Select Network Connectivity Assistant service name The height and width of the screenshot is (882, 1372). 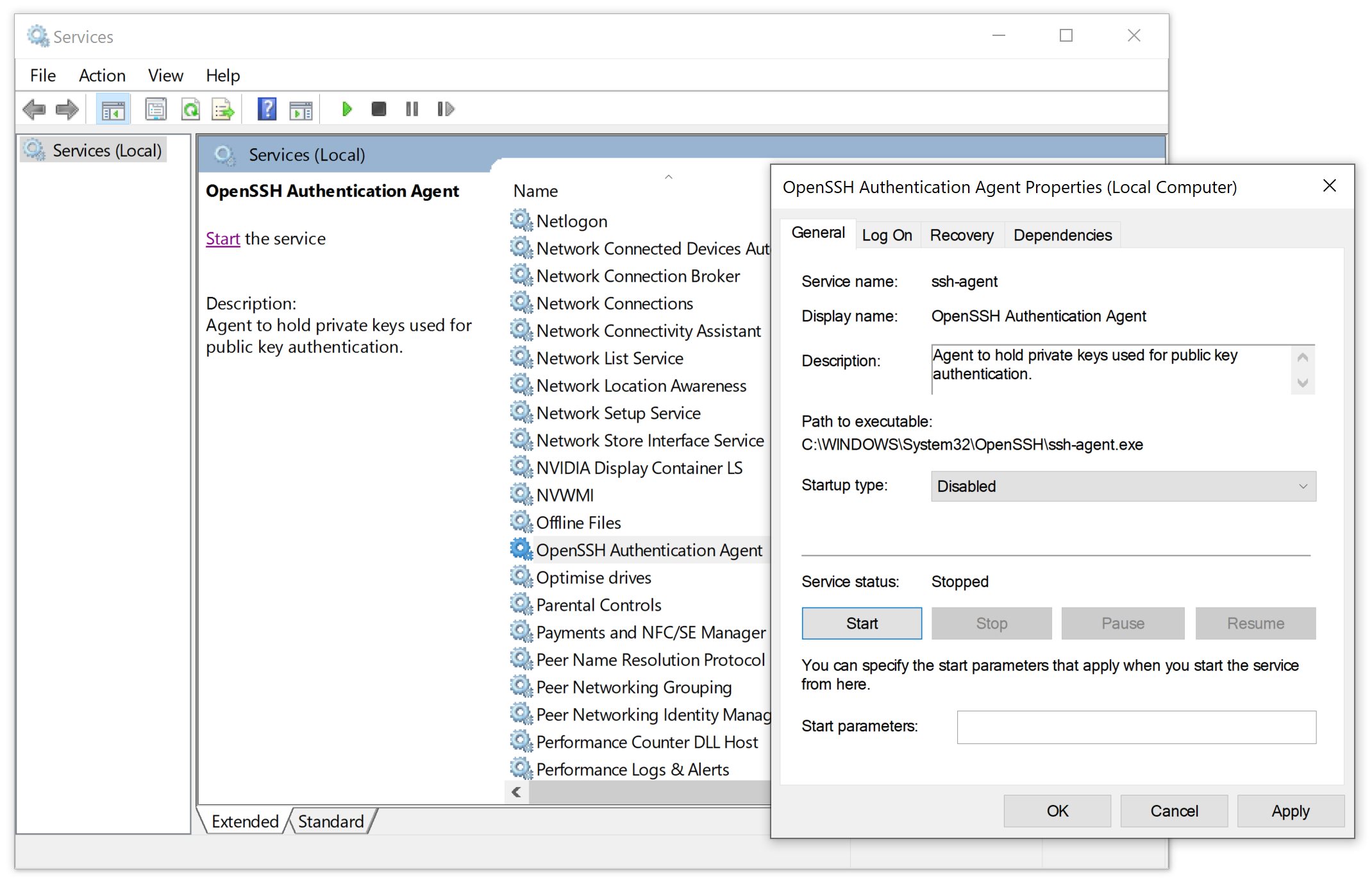tap(648, 331)
